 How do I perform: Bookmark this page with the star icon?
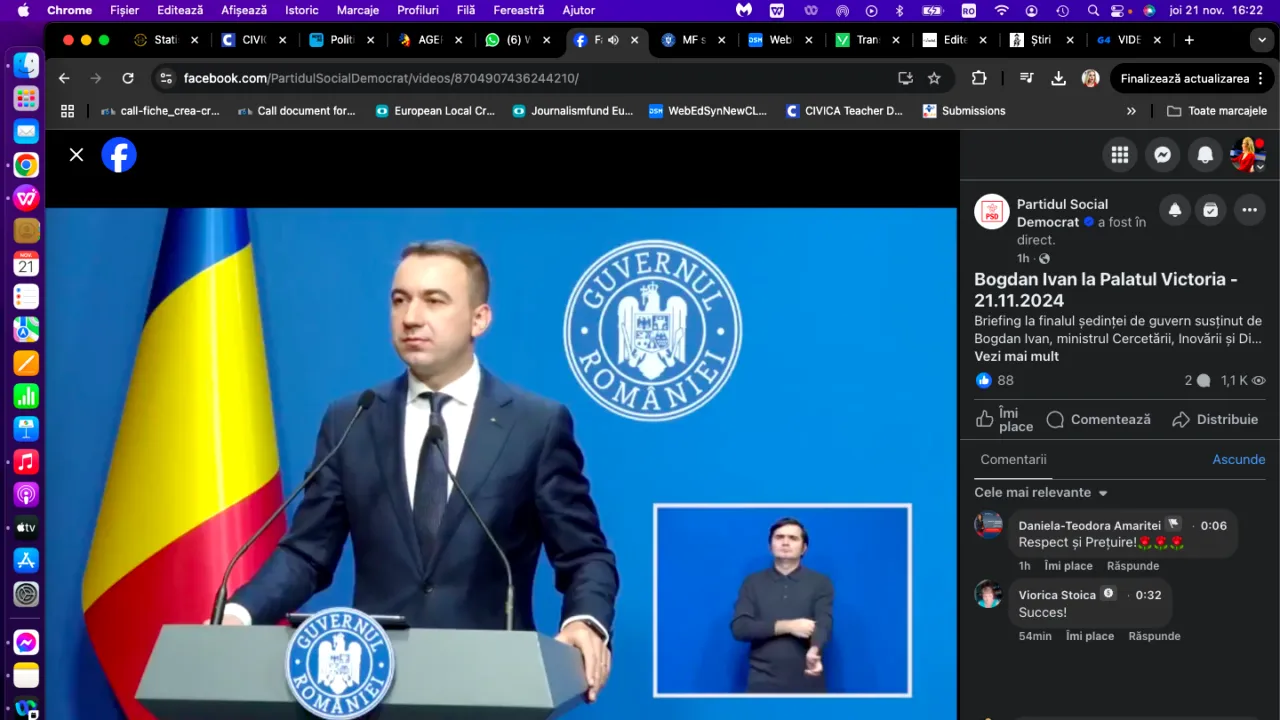pyautogui.click(x=934, y=78)
